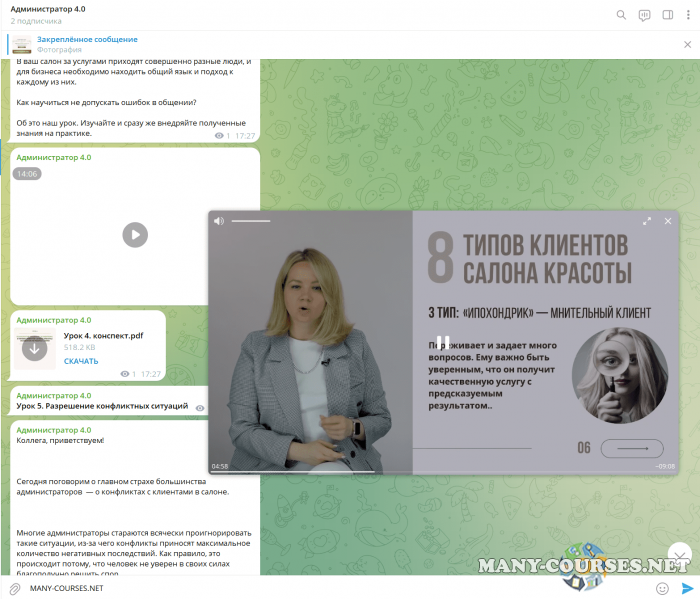Open the three-dot more options menu

click(x=688, y=15)
